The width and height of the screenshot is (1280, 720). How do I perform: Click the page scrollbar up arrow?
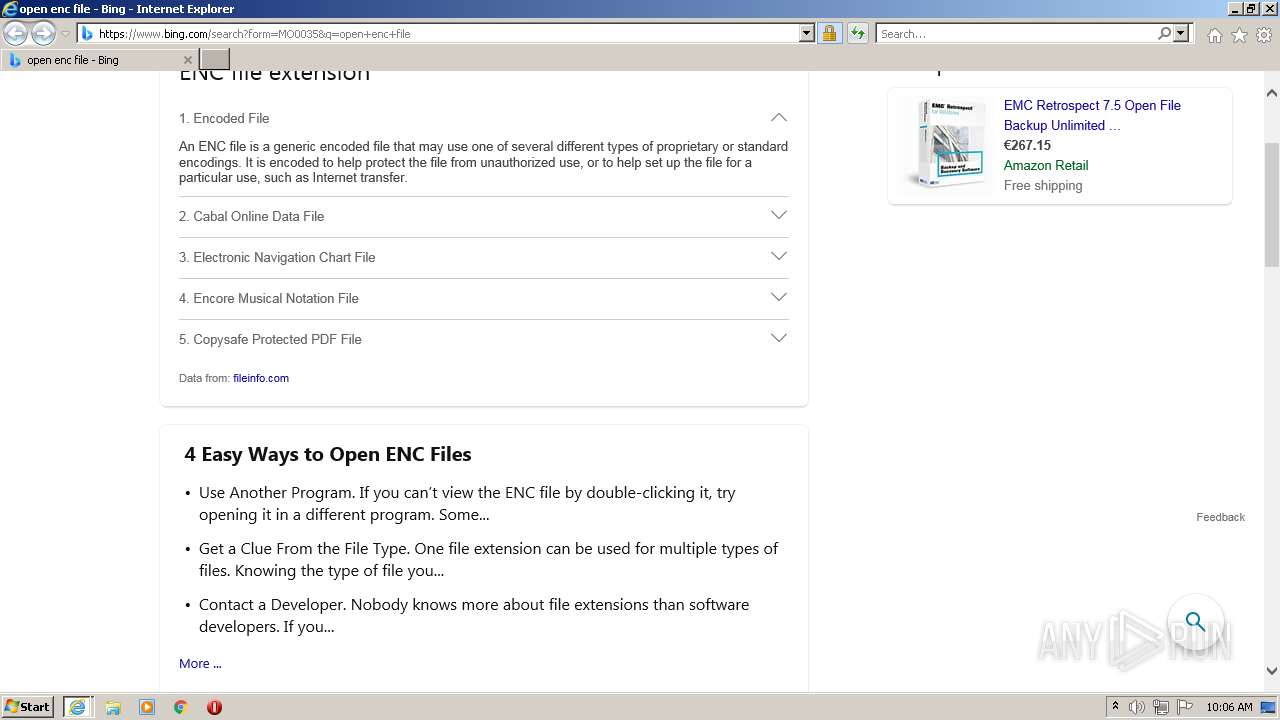1272,93
